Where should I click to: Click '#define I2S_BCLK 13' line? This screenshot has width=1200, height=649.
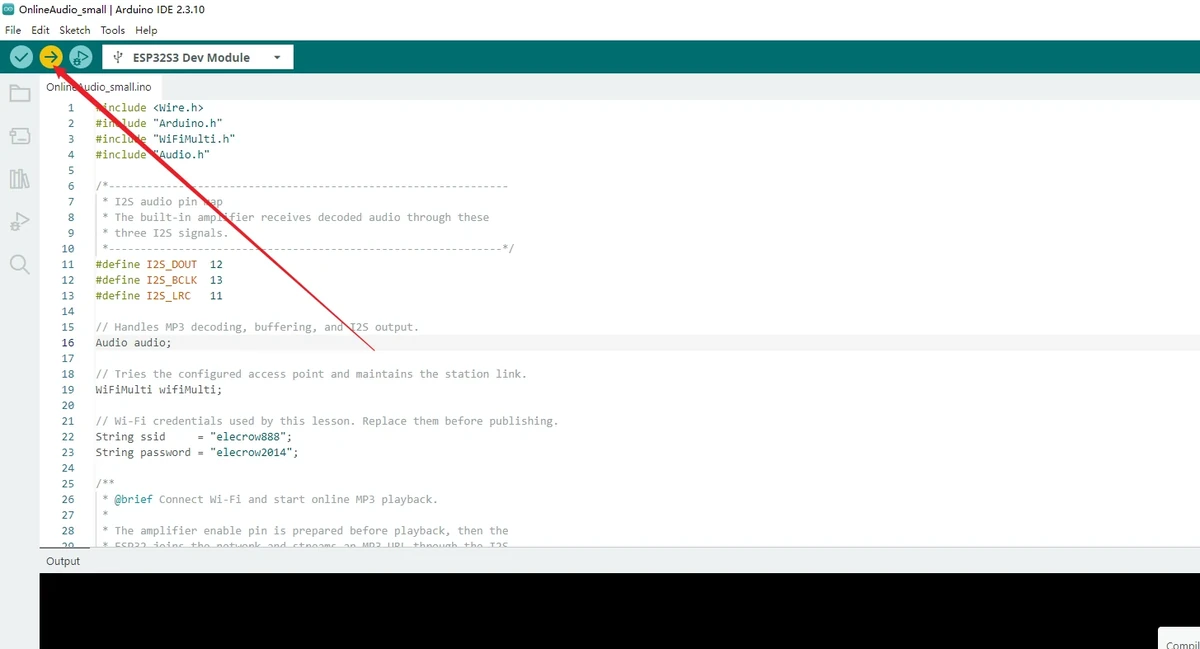coord(159,280)
